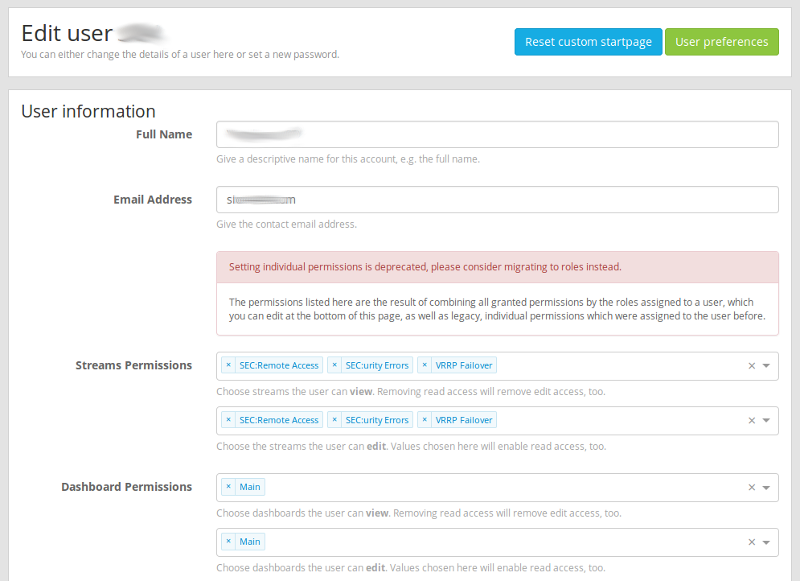The image size is (800, 581).
Task: Remove Main from dashboard view permissions
Action: click(x=228, y=487)
